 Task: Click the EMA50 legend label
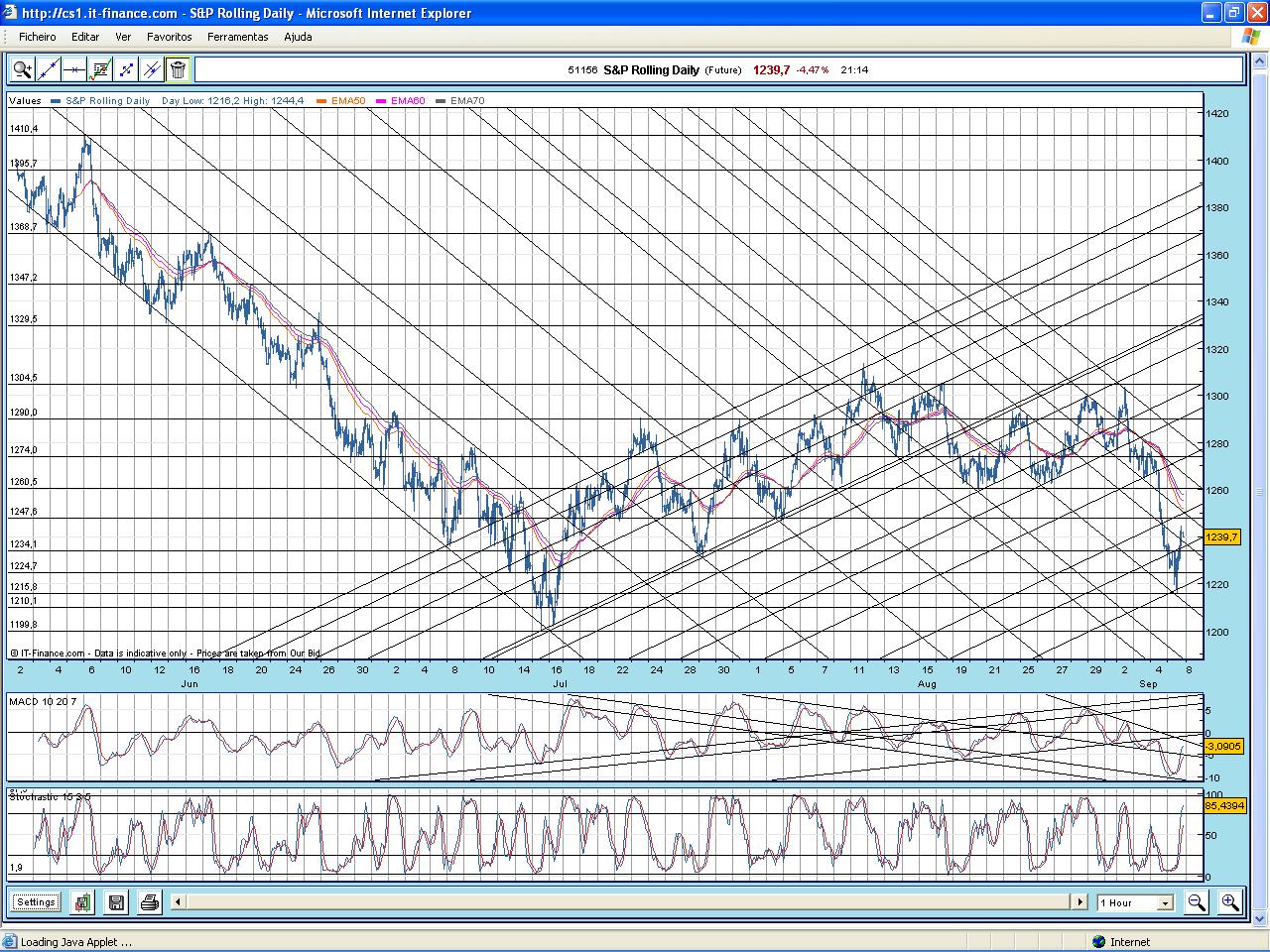pos(348,100)
